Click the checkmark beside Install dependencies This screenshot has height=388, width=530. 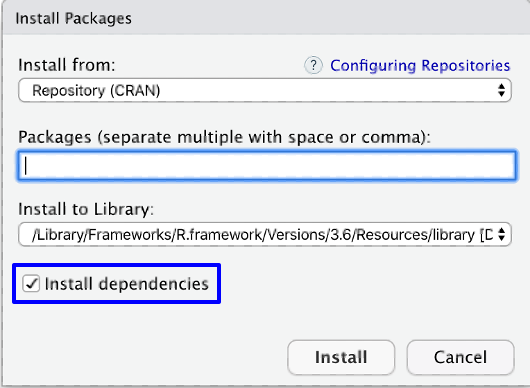[31, 283]
